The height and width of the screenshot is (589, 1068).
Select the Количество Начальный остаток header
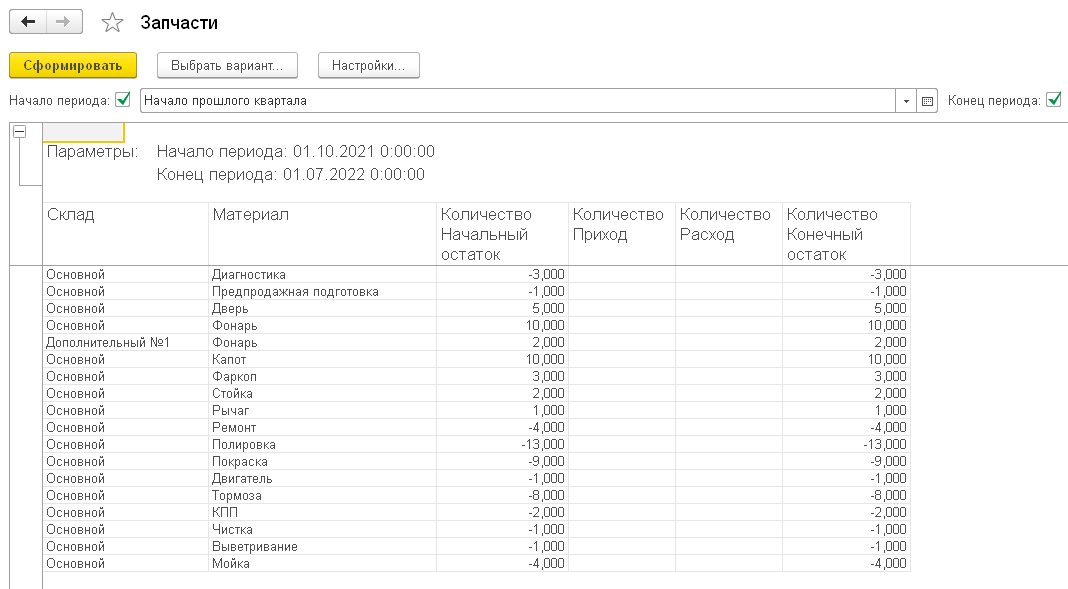point(502,234)
